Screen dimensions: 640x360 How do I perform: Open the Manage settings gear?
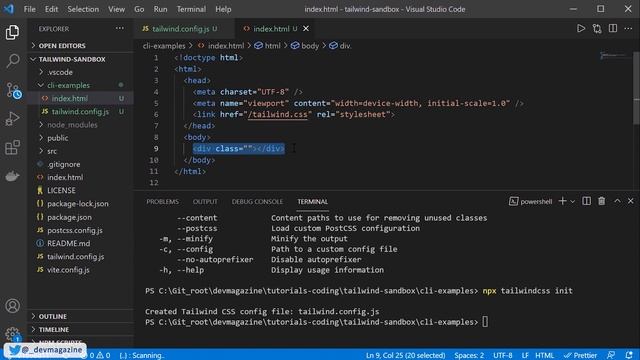point(12,334)
